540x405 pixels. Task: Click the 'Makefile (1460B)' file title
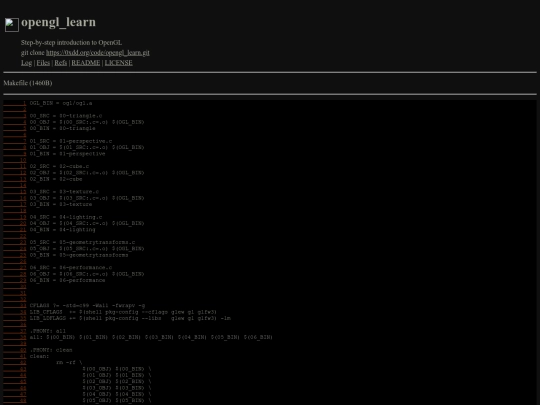(28, 83)
